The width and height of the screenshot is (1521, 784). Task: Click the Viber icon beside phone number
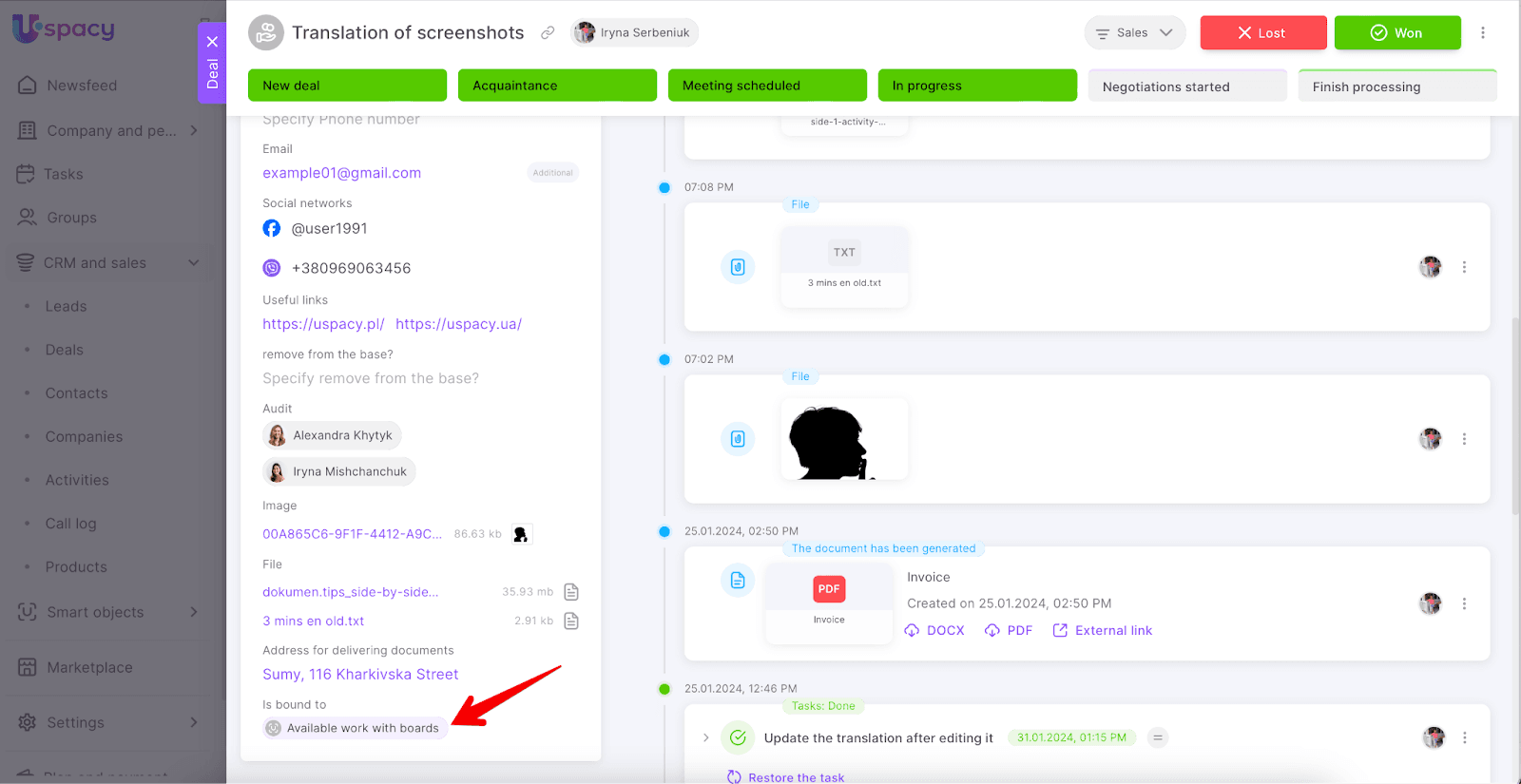click(272, 269)
